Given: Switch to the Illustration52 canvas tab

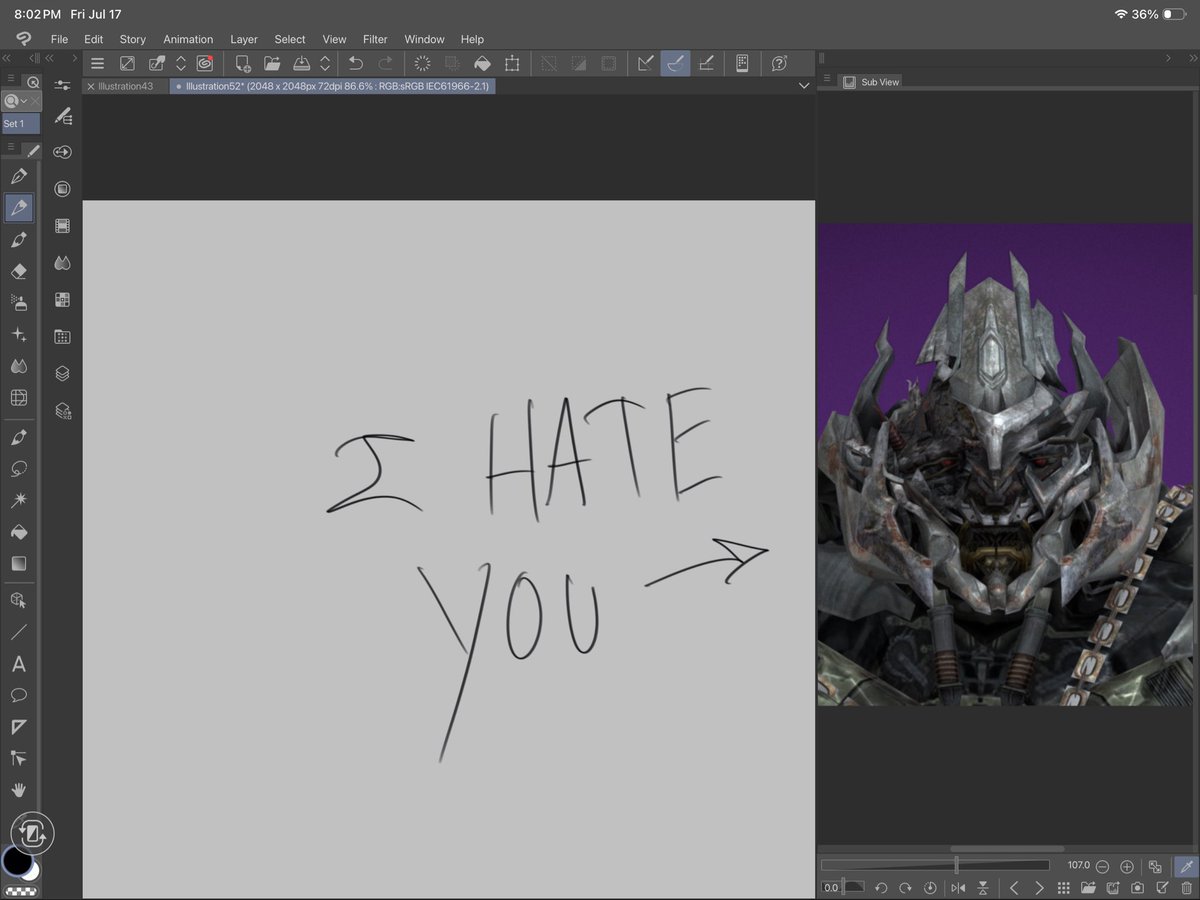Looking at the screenshot, I should coord(332,86).
